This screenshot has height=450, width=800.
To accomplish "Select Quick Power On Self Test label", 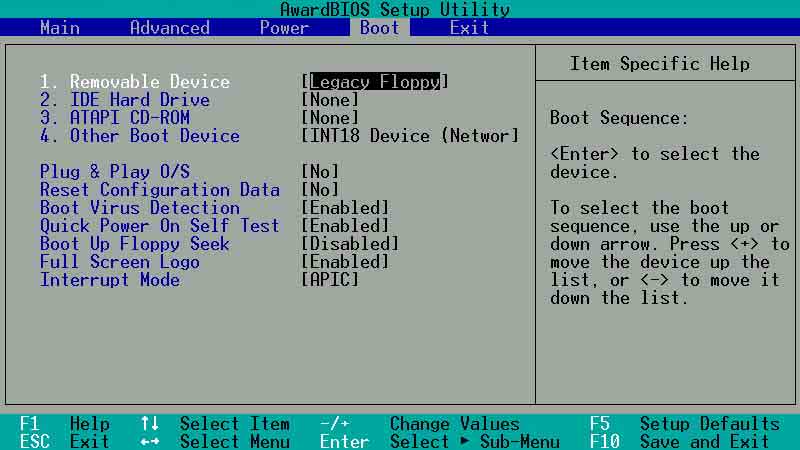I will click(160, 226).
